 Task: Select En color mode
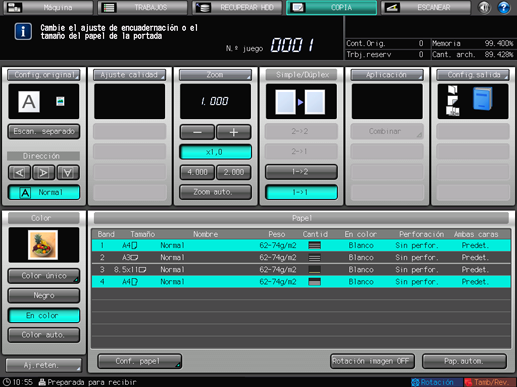44,315
